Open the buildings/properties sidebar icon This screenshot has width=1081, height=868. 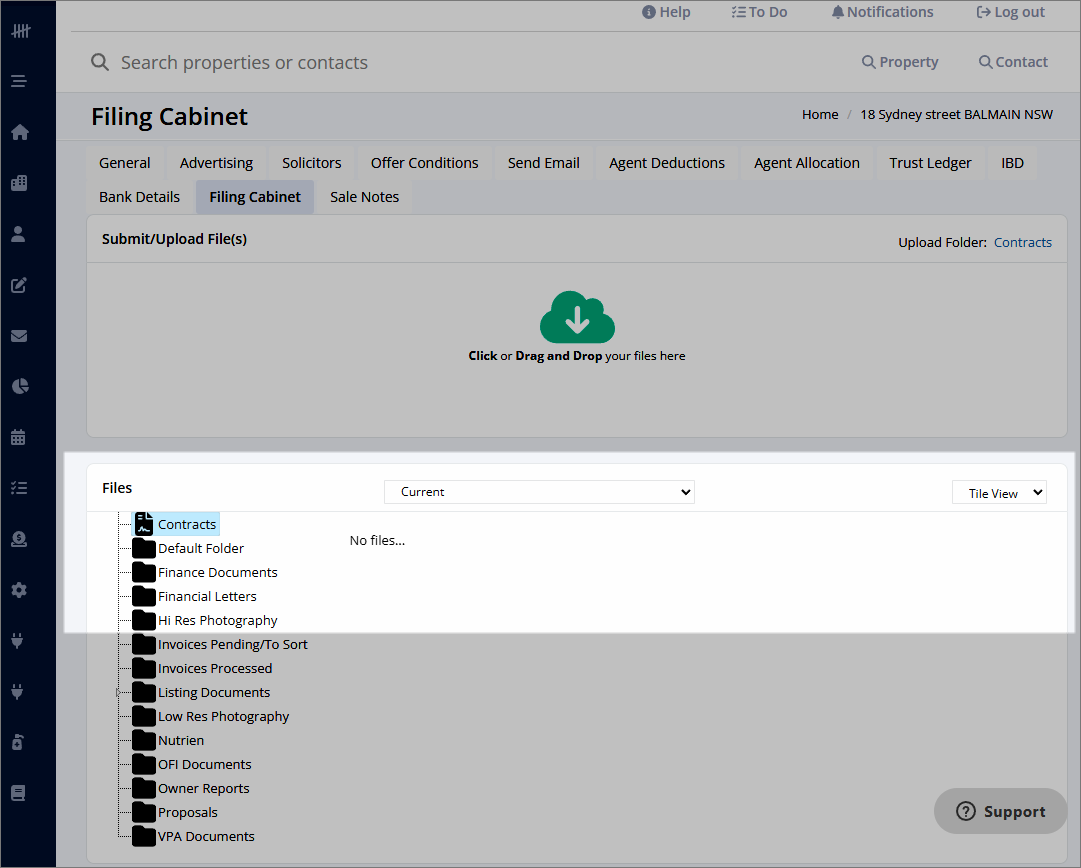pyautogui.click(x=19, y=183)
